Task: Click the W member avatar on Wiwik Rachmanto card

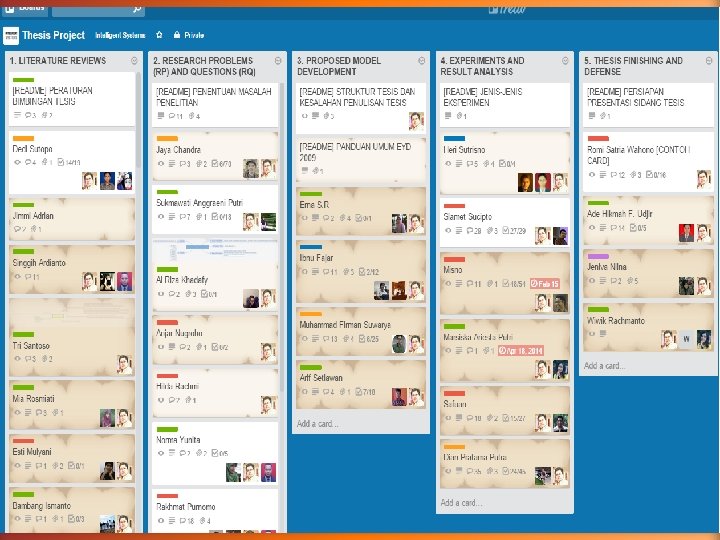Action: (x=686, y=339)
